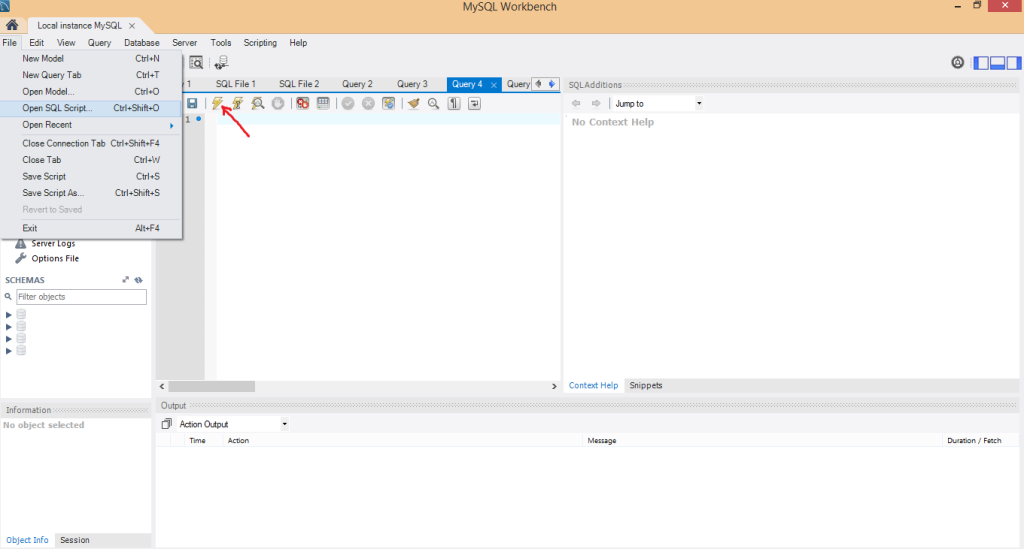Toggle the right sidebar panel visibility

[1014, 63]
